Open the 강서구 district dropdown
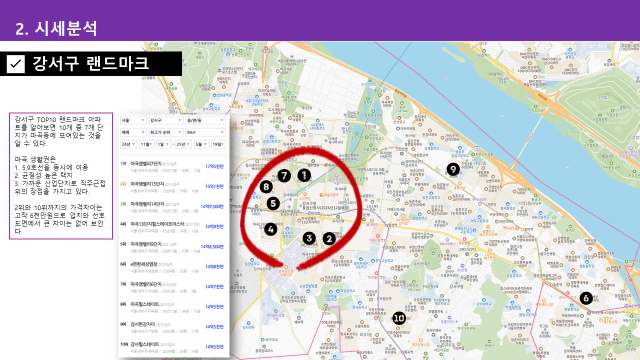This screenshot has height=360, width=640. [x=166, y=120]
